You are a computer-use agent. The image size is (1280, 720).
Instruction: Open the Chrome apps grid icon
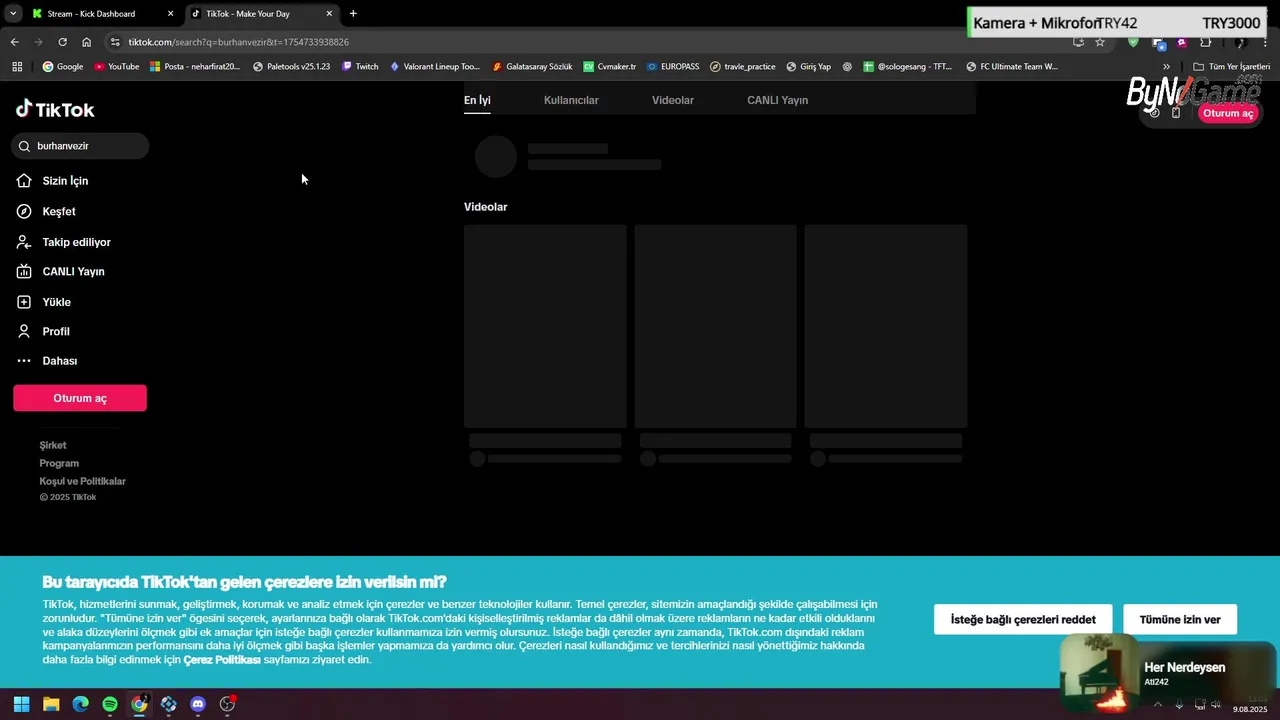(x=17, y=67)
